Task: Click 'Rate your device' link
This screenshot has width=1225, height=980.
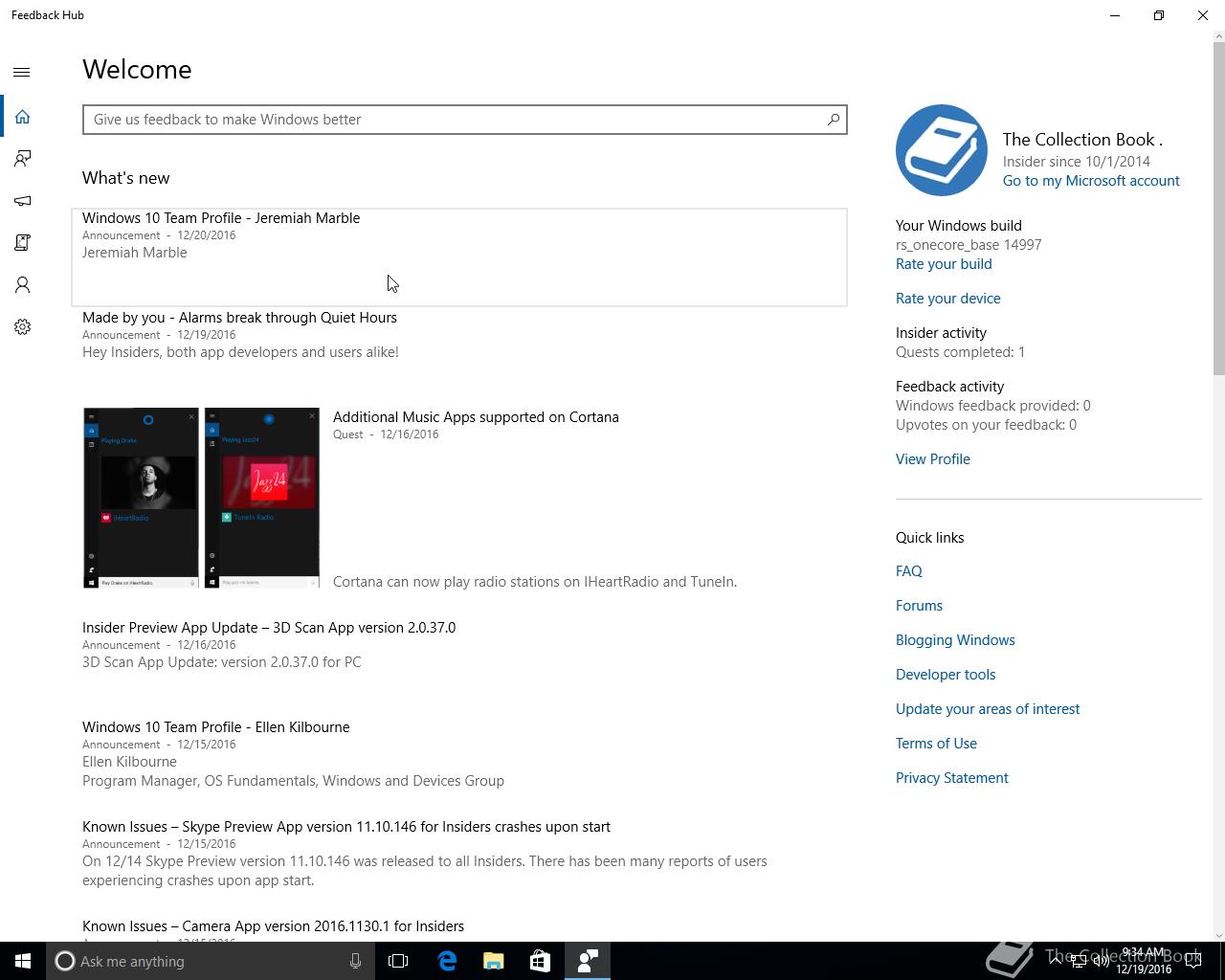Action: pos(948,299)
